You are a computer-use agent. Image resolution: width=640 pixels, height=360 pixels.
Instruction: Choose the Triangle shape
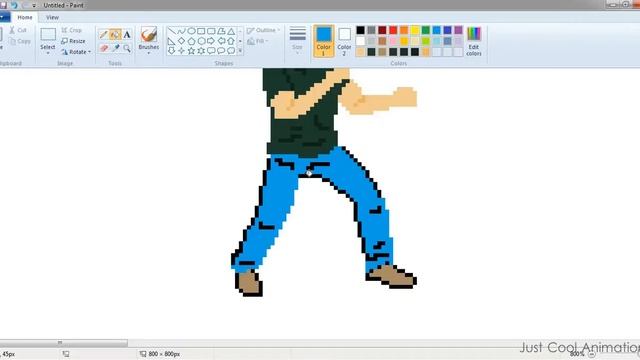click(231, 31)
